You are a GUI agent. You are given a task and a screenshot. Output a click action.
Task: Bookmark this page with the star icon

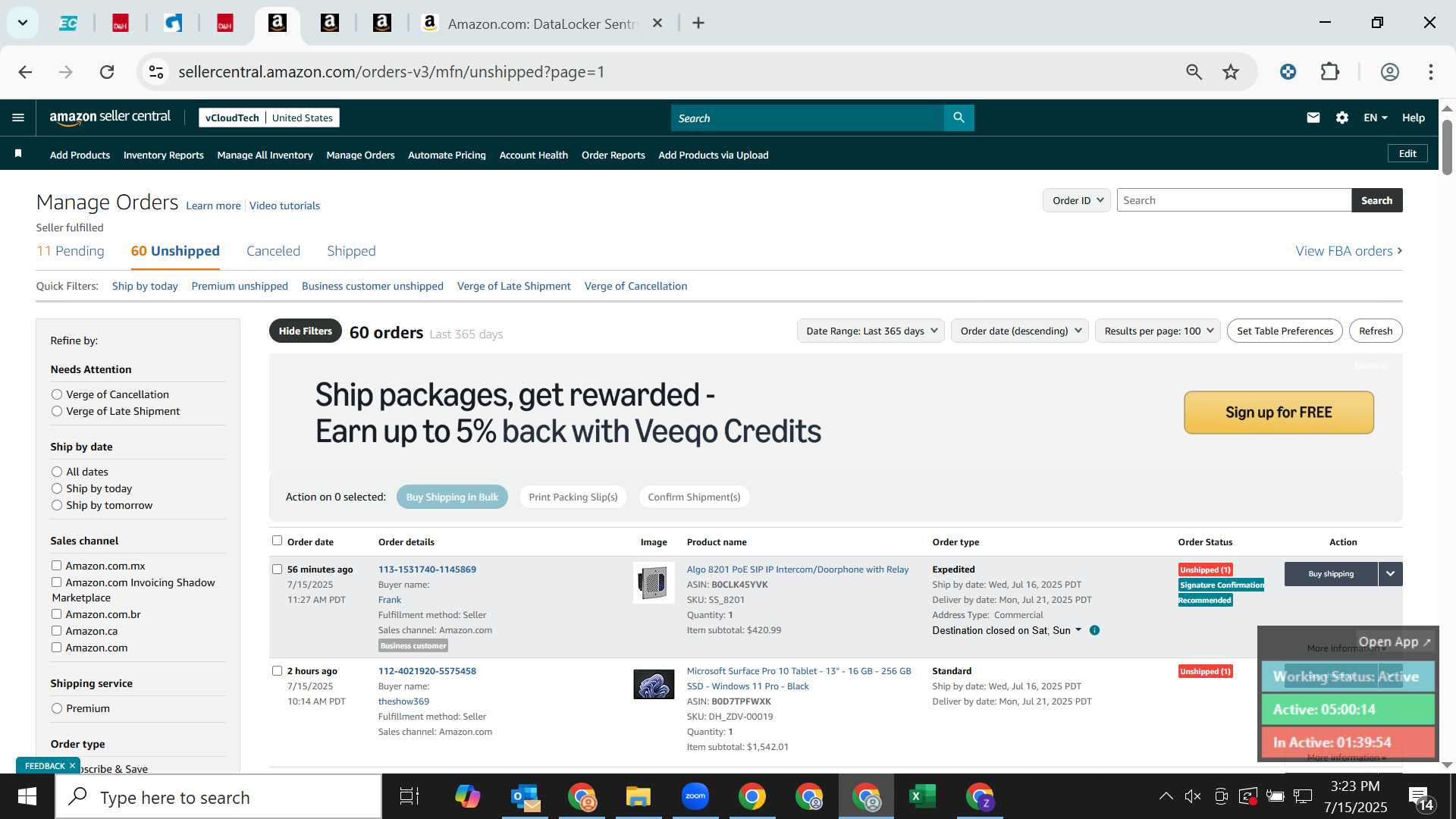click(x=1231, y=72)
